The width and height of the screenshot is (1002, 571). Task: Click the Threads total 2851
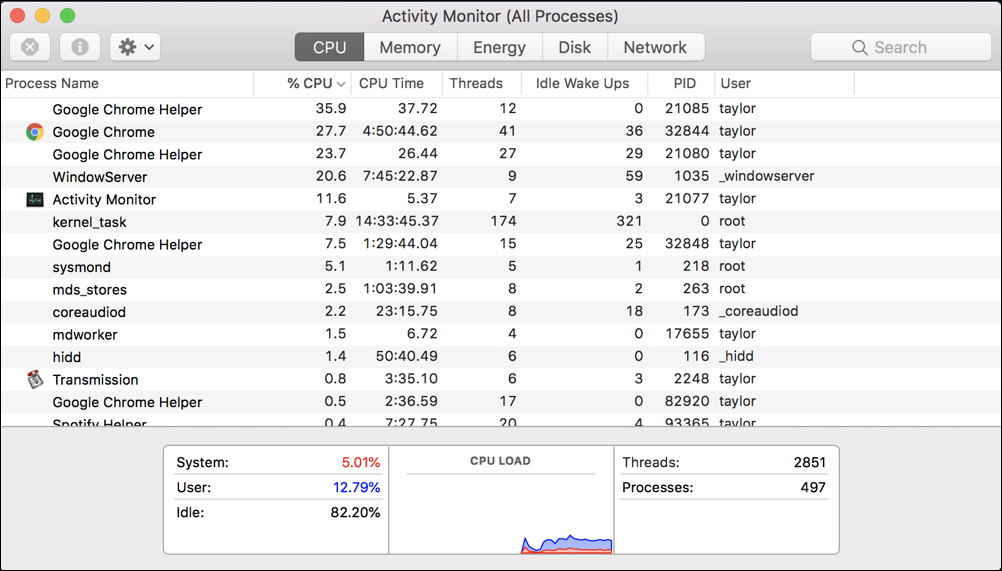pyautogui.click(x=810, y=462)
